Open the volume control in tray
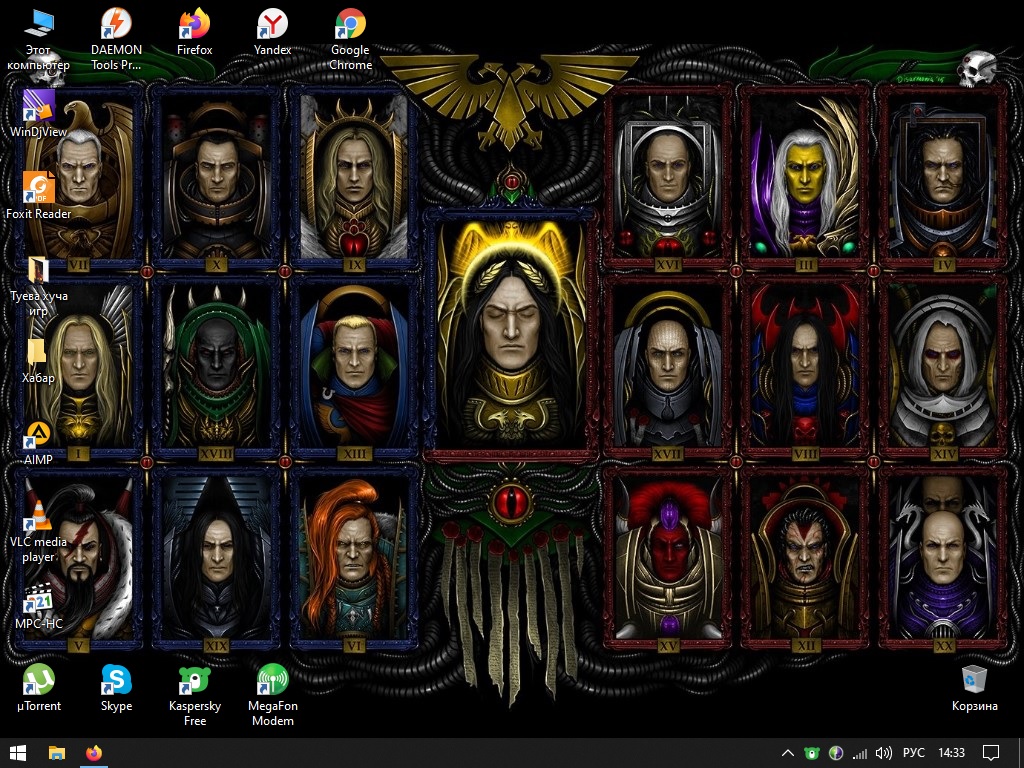Image resolution: width=1024 pixels, height=768 pixels. (x=884, y=753)
